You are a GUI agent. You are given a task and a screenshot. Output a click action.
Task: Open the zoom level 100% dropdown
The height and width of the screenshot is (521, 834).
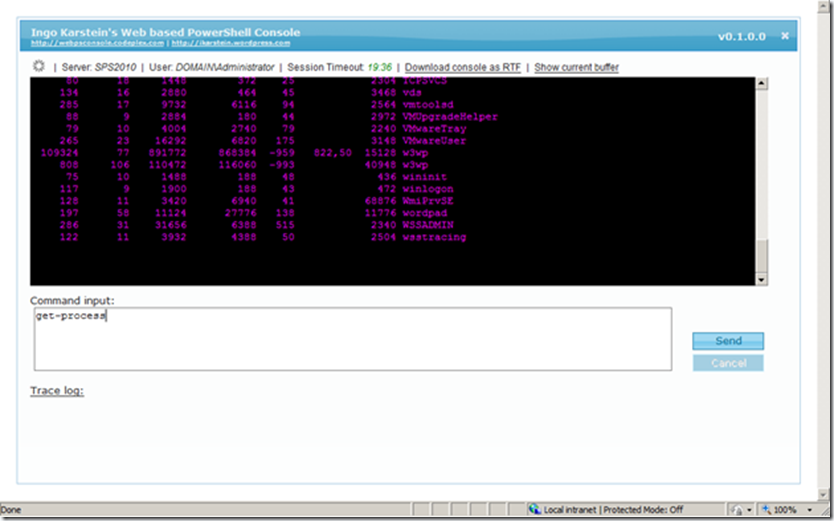click(810, 509)
